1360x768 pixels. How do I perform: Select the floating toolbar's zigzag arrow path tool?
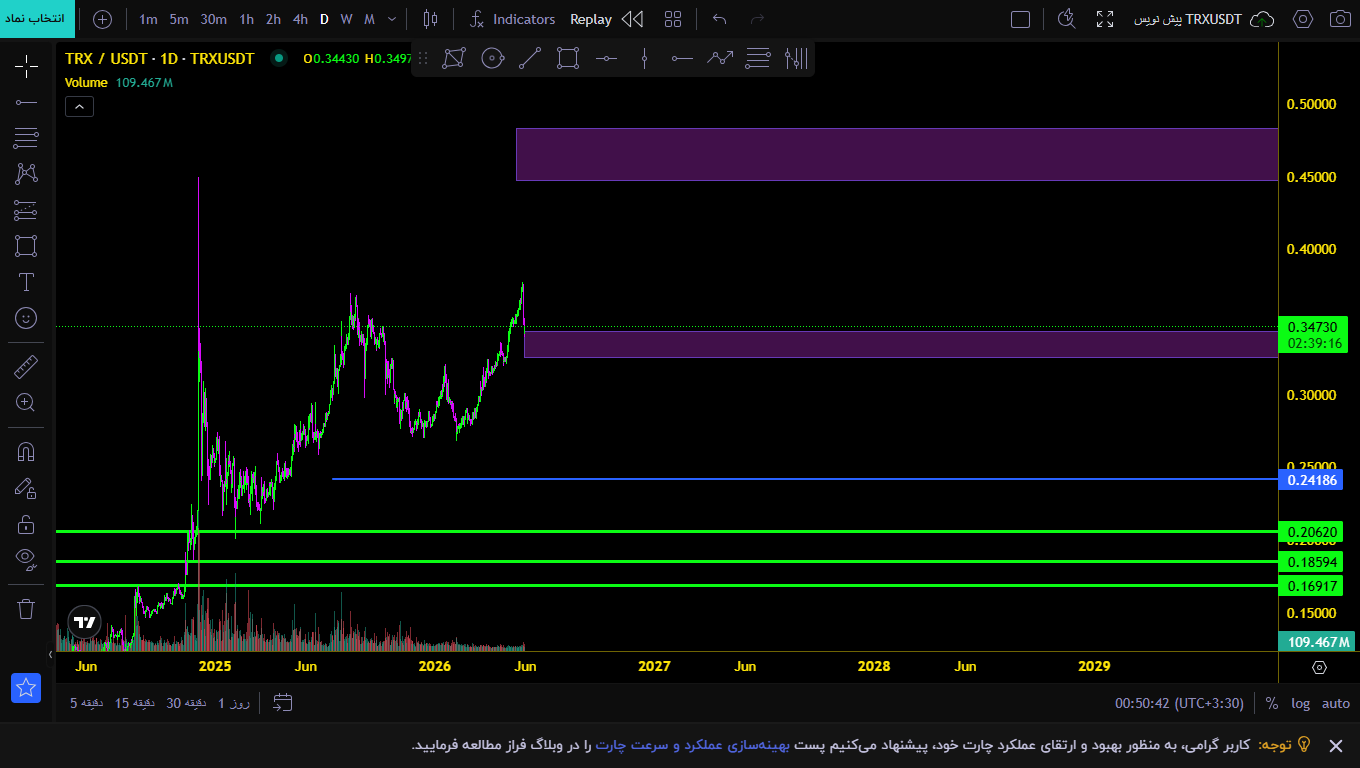[720, 59]
